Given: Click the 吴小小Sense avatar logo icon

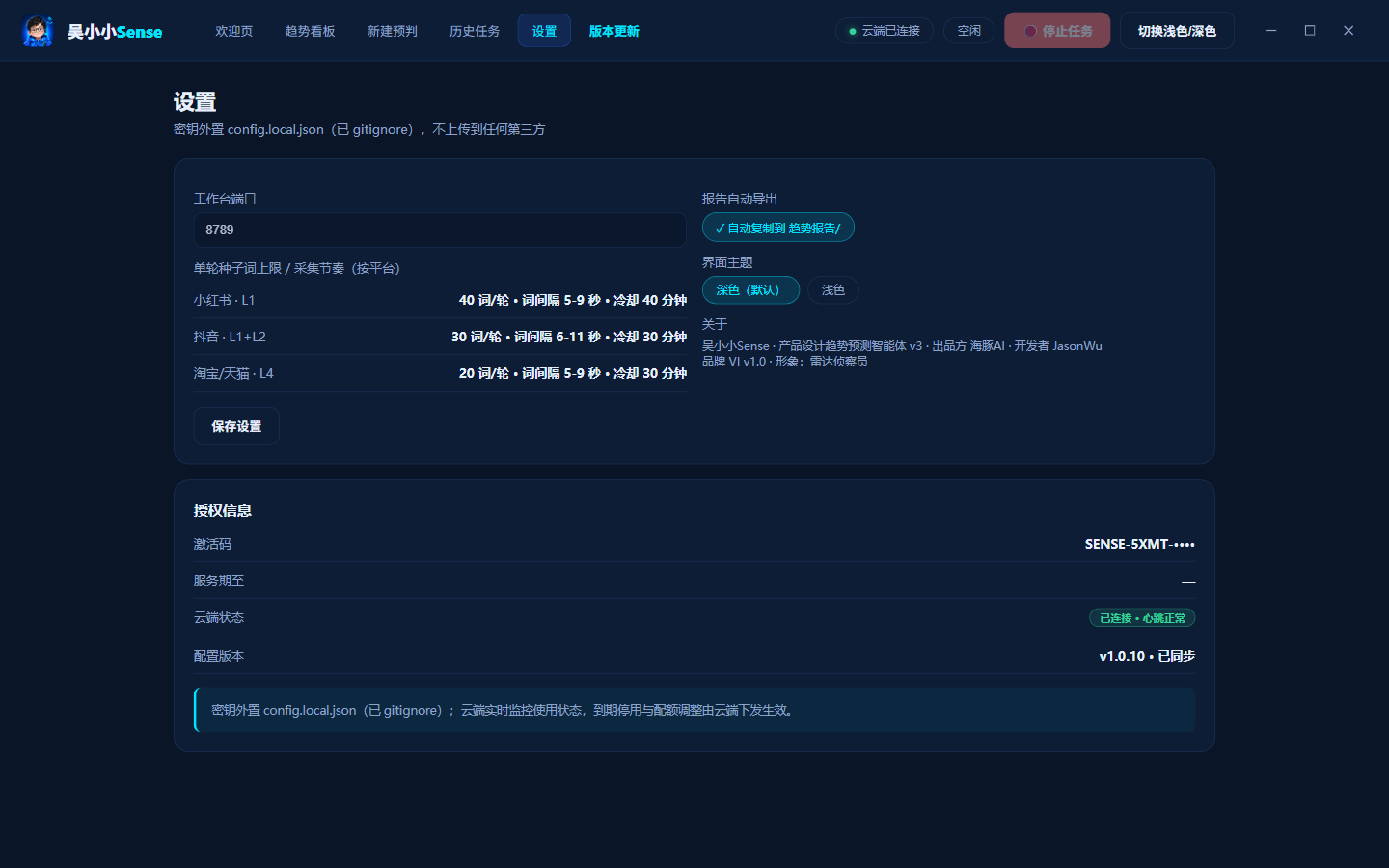Looking at the screenshot, I should pos(38,31).
